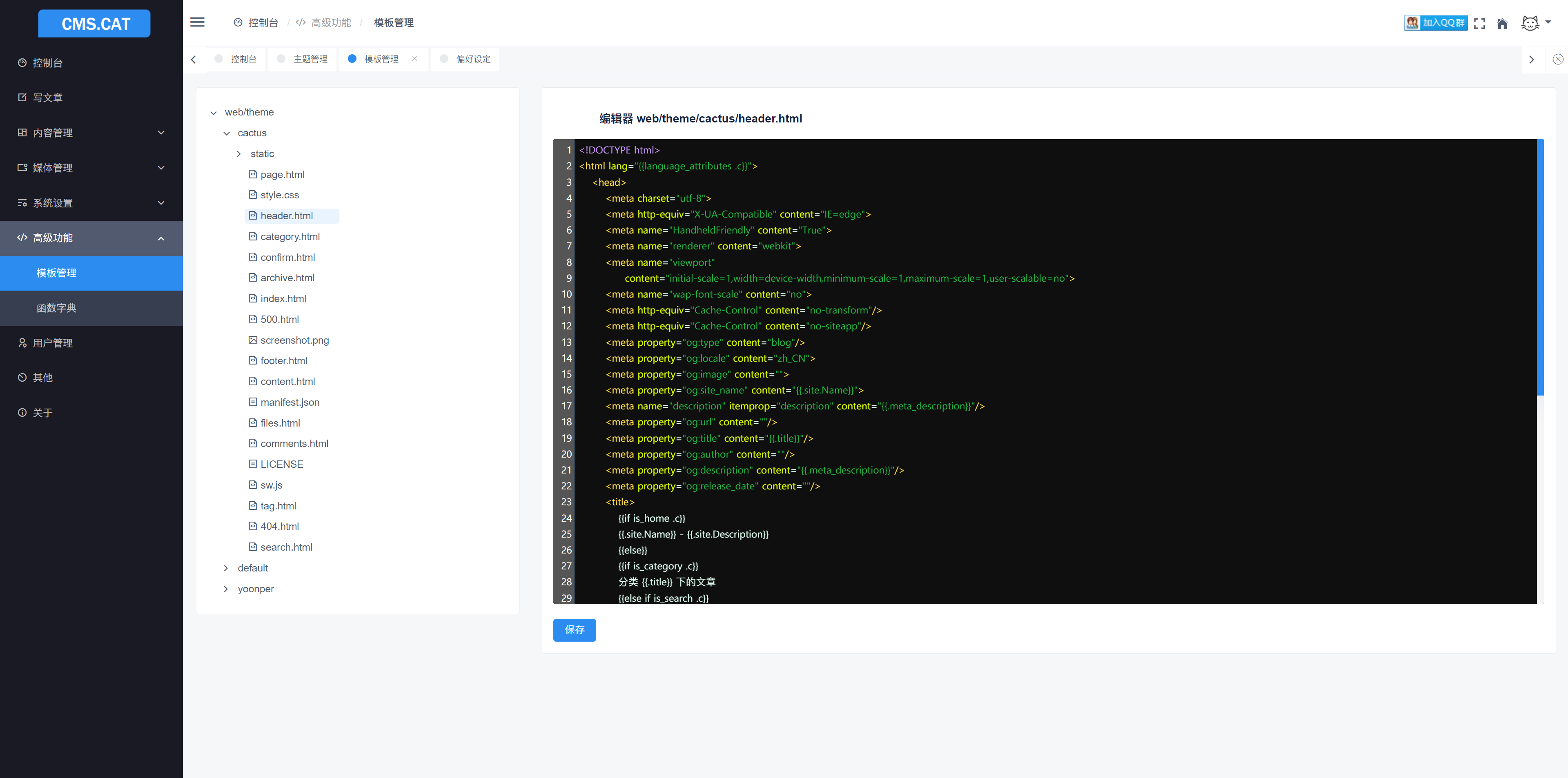This screenshot has width=1568, height=778.
Task: Expand the 内容管理 sidebar menu
Action: pos(91,133)
